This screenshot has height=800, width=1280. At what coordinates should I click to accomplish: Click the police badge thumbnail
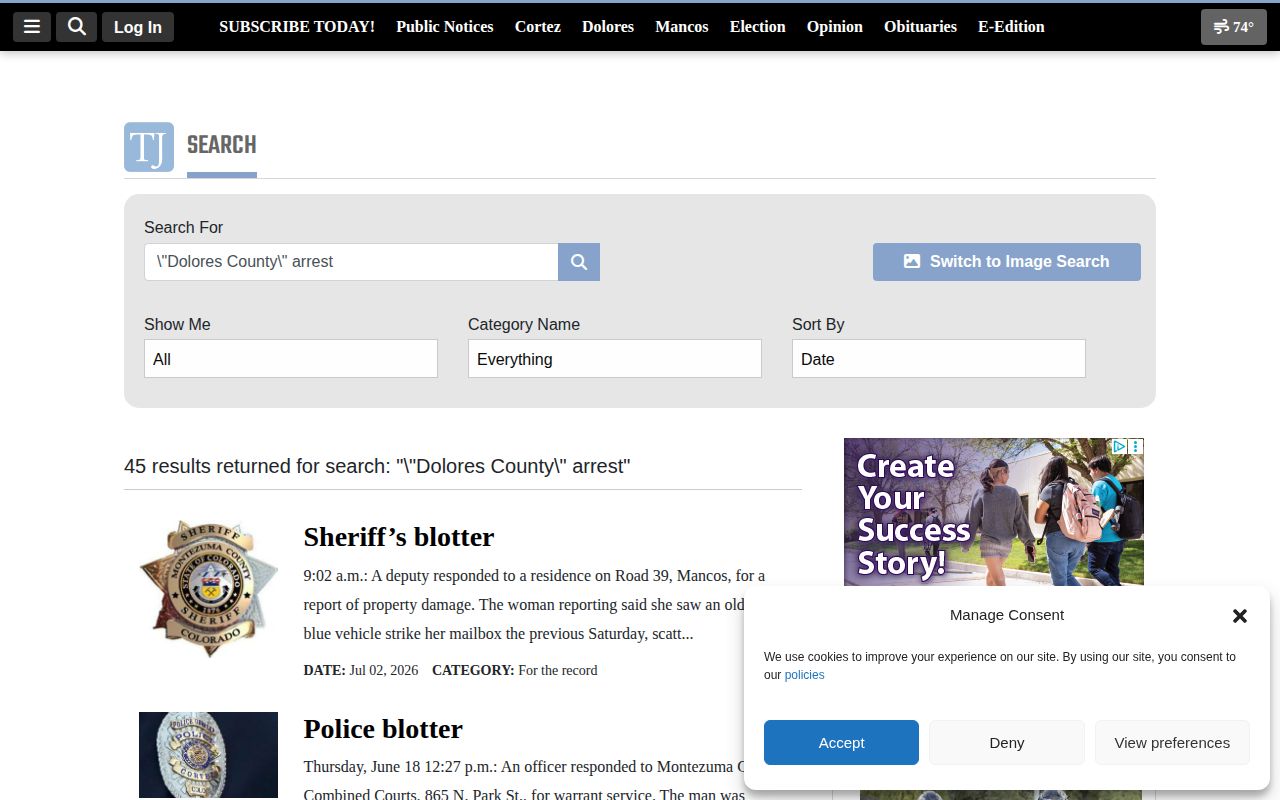208,755
